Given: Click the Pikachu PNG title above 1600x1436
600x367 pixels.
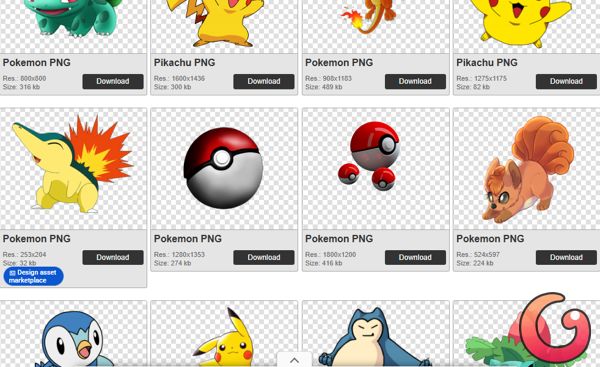Looking at the screenshot, I should [x=184, y=63].
